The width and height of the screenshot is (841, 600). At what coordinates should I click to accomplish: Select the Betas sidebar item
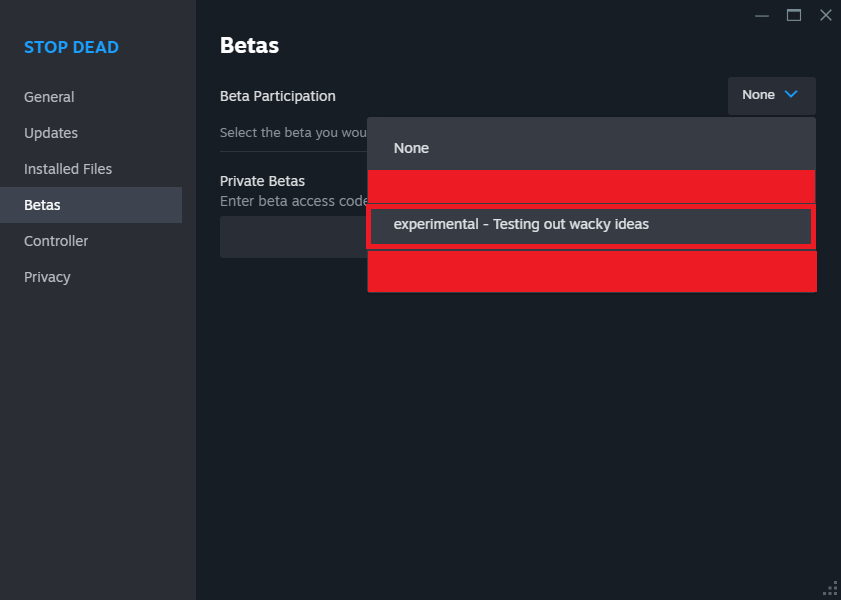click(42, 205)
